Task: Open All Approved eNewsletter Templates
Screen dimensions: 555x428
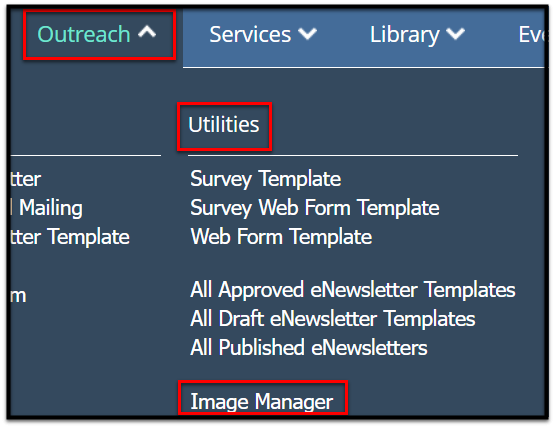Action: point(353,290)
